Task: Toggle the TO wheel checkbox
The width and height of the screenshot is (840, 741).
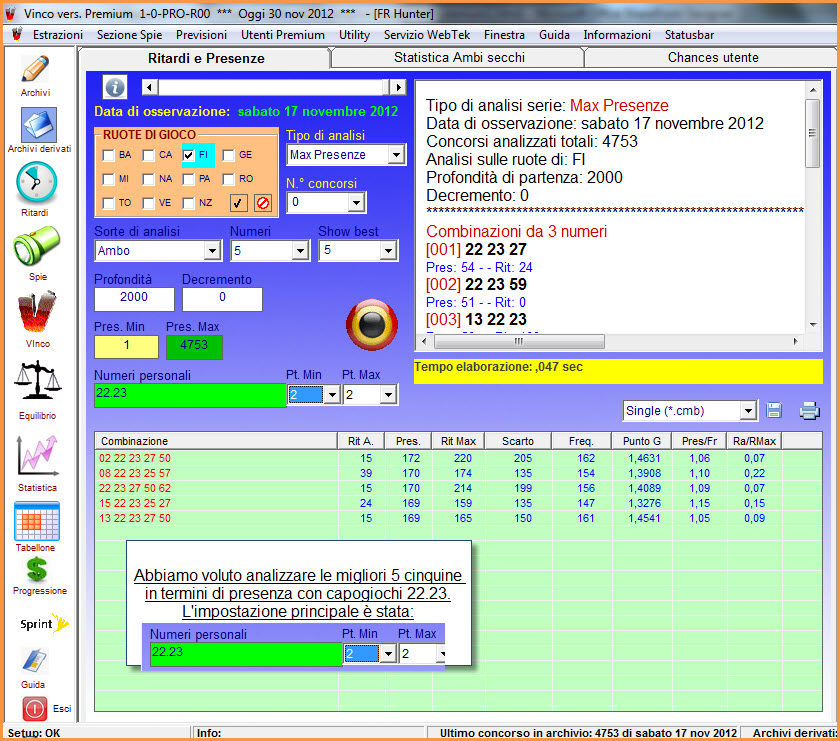Action: 108,204
